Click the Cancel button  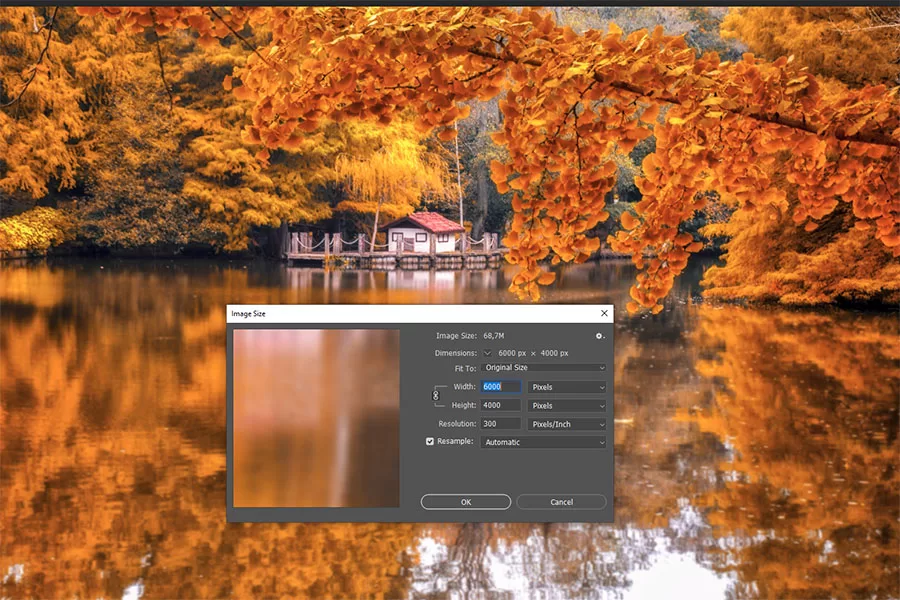[561, 502]
